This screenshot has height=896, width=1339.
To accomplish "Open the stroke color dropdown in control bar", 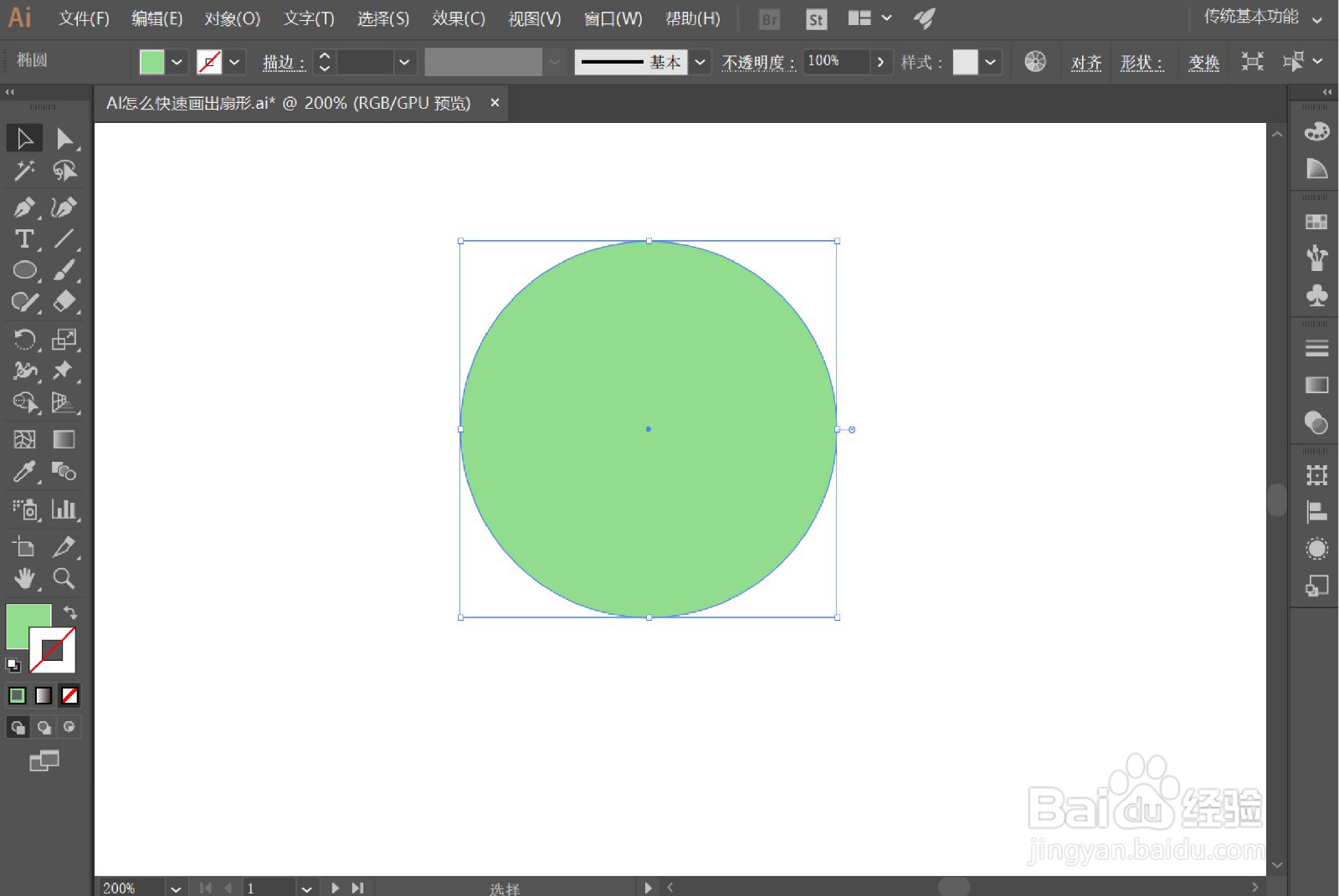I will (234, 62).
